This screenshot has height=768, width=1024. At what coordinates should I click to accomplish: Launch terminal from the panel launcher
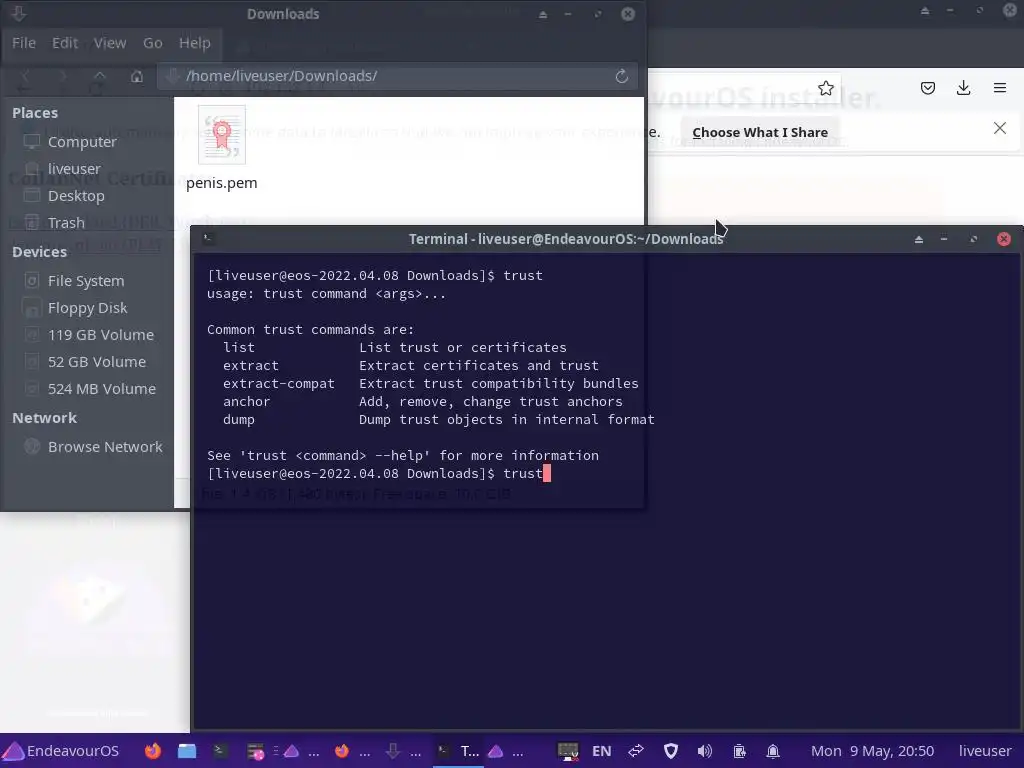(x=219, y=751)
